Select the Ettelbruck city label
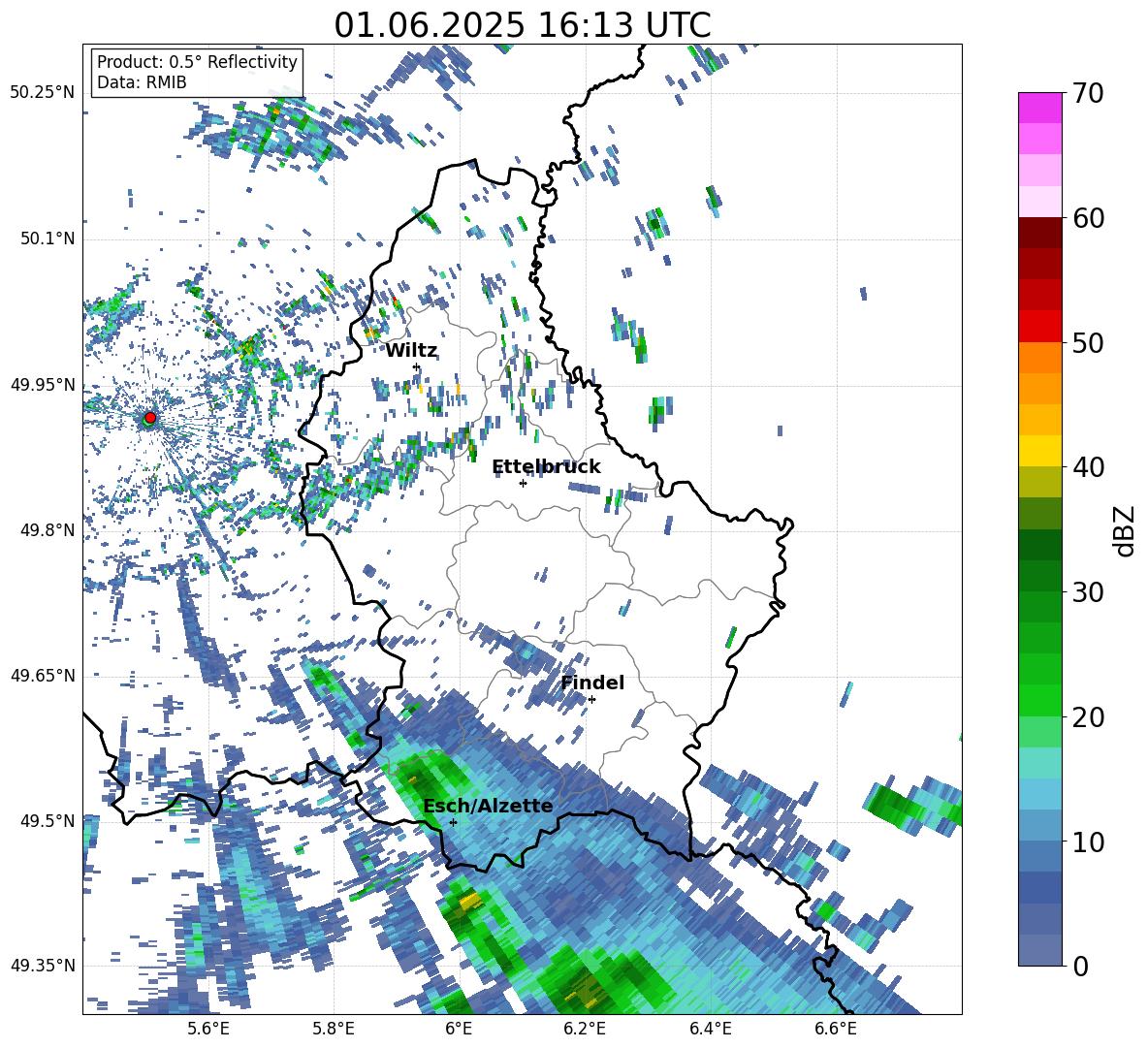The image size is (1148, 1048). click(546, 467)
